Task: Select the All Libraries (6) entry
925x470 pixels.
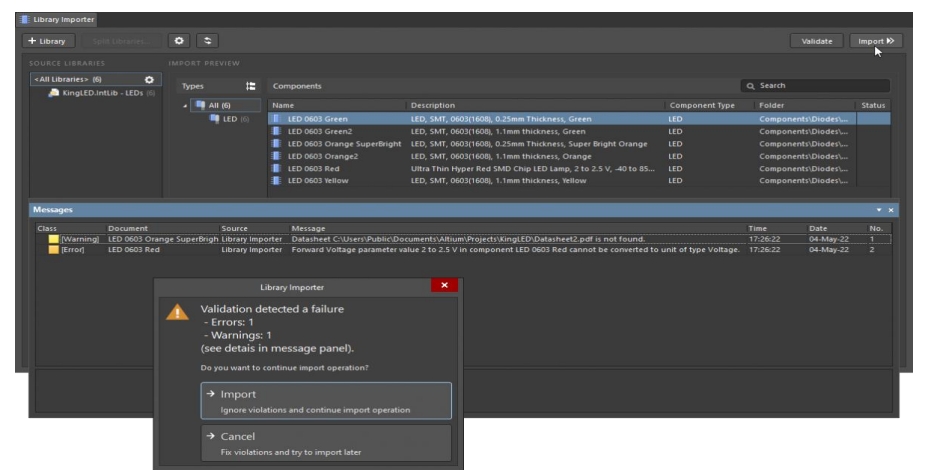Action: coord(96,80)
